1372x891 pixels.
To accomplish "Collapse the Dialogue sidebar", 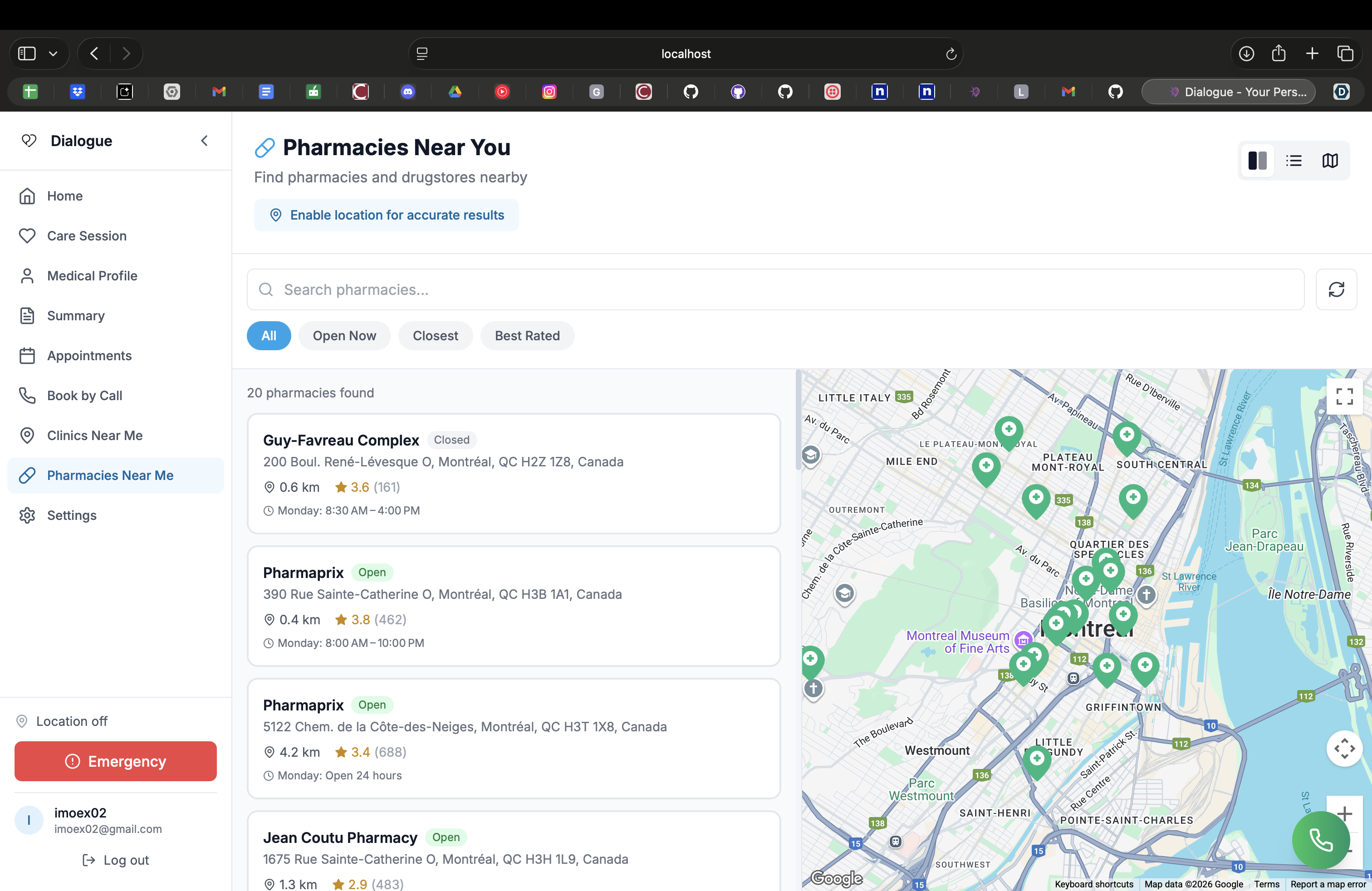I will [204, 141].
